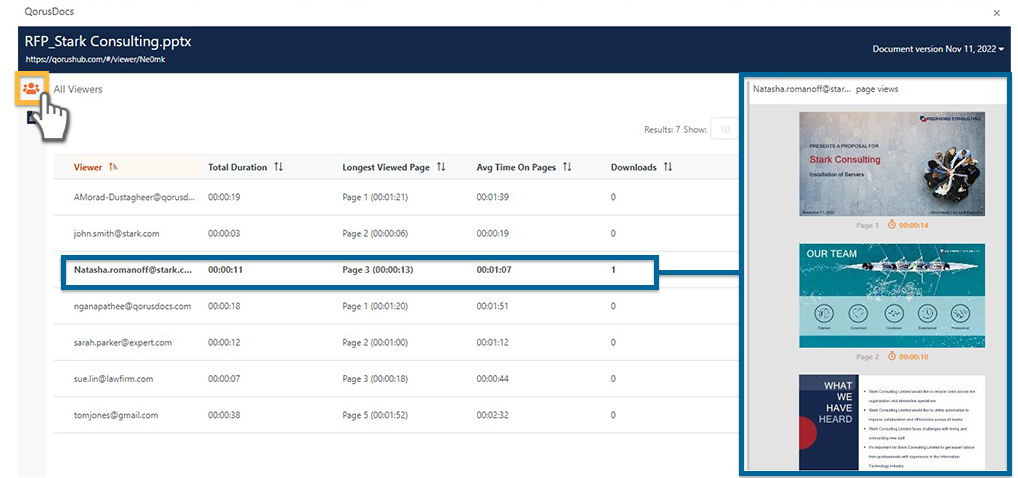Click the RFP_Stark Consulting.pptx title

[x=108, y=42]
